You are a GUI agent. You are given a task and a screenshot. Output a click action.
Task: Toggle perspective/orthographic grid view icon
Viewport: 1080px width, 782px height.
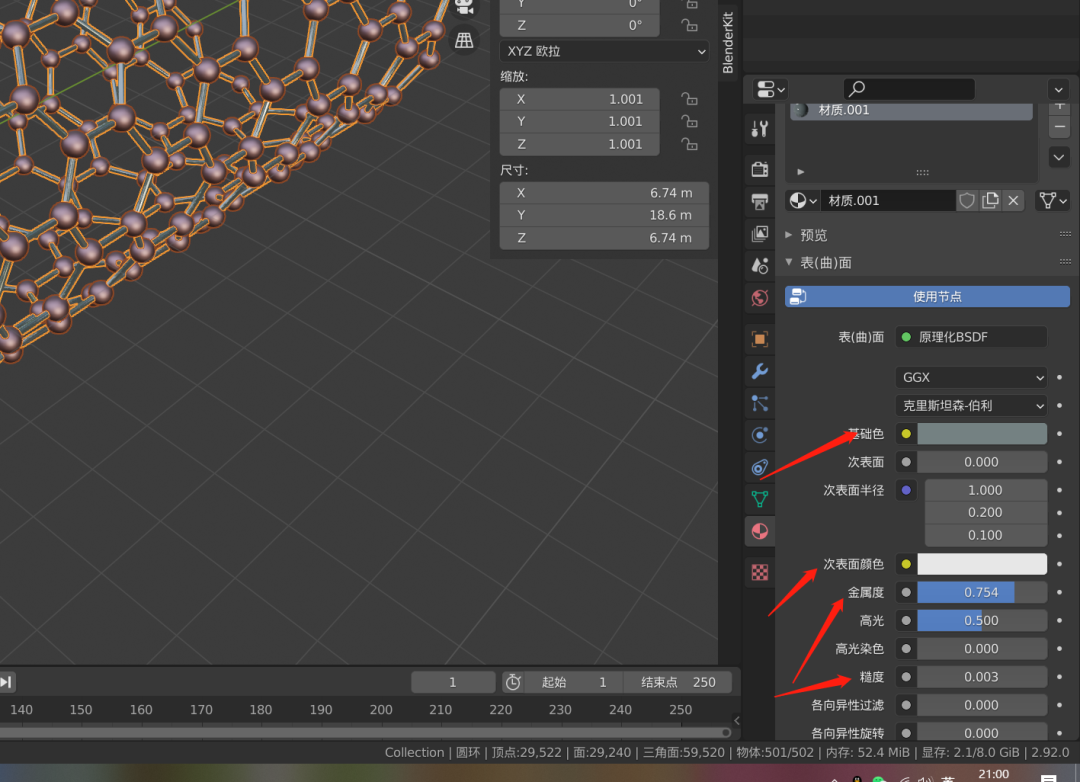point(464,40)
